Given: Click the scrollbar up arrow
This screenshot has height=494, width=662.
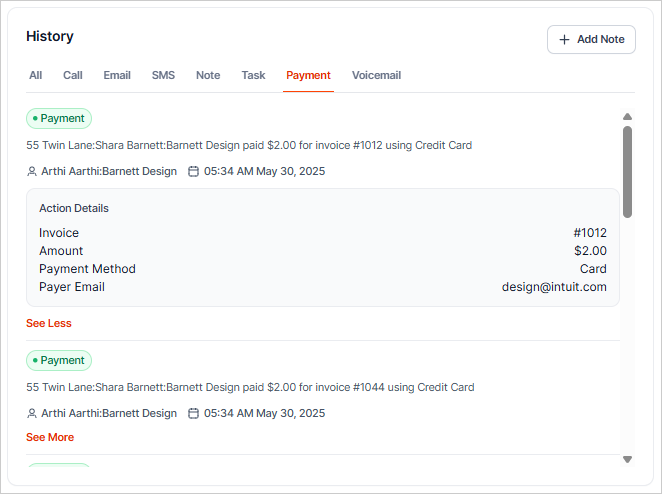Looking at the screenshot, I should [627, 116].
